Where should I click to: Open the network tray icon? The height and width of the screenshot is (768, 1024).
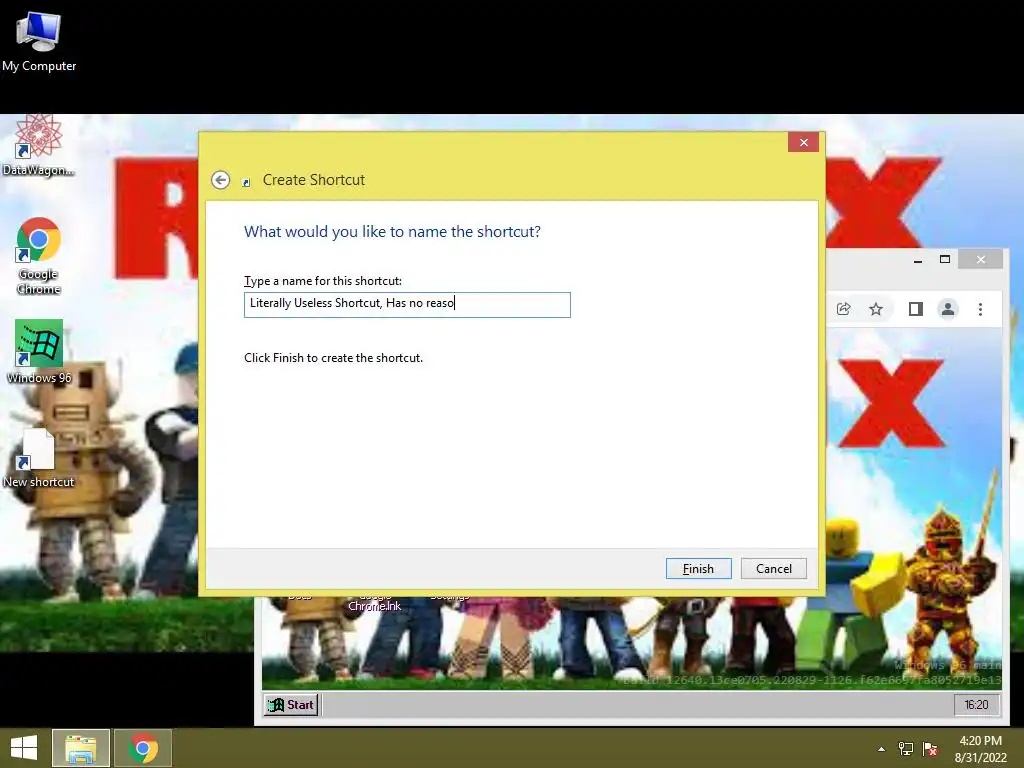pos(906,749)
